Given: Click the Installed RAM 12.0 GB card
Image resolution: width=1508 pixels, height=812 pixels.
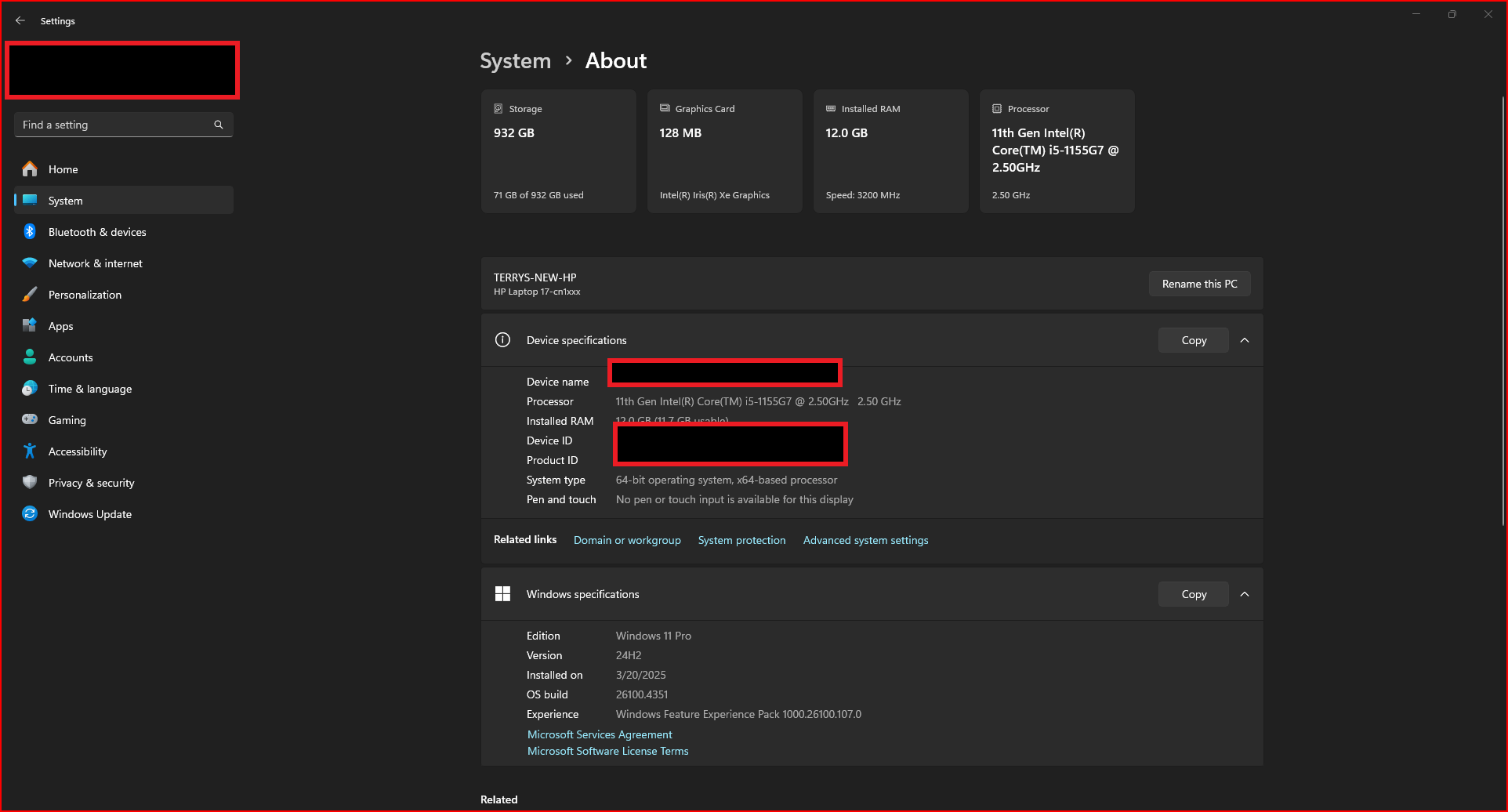Looking at the screenshot, I should 890,151.
